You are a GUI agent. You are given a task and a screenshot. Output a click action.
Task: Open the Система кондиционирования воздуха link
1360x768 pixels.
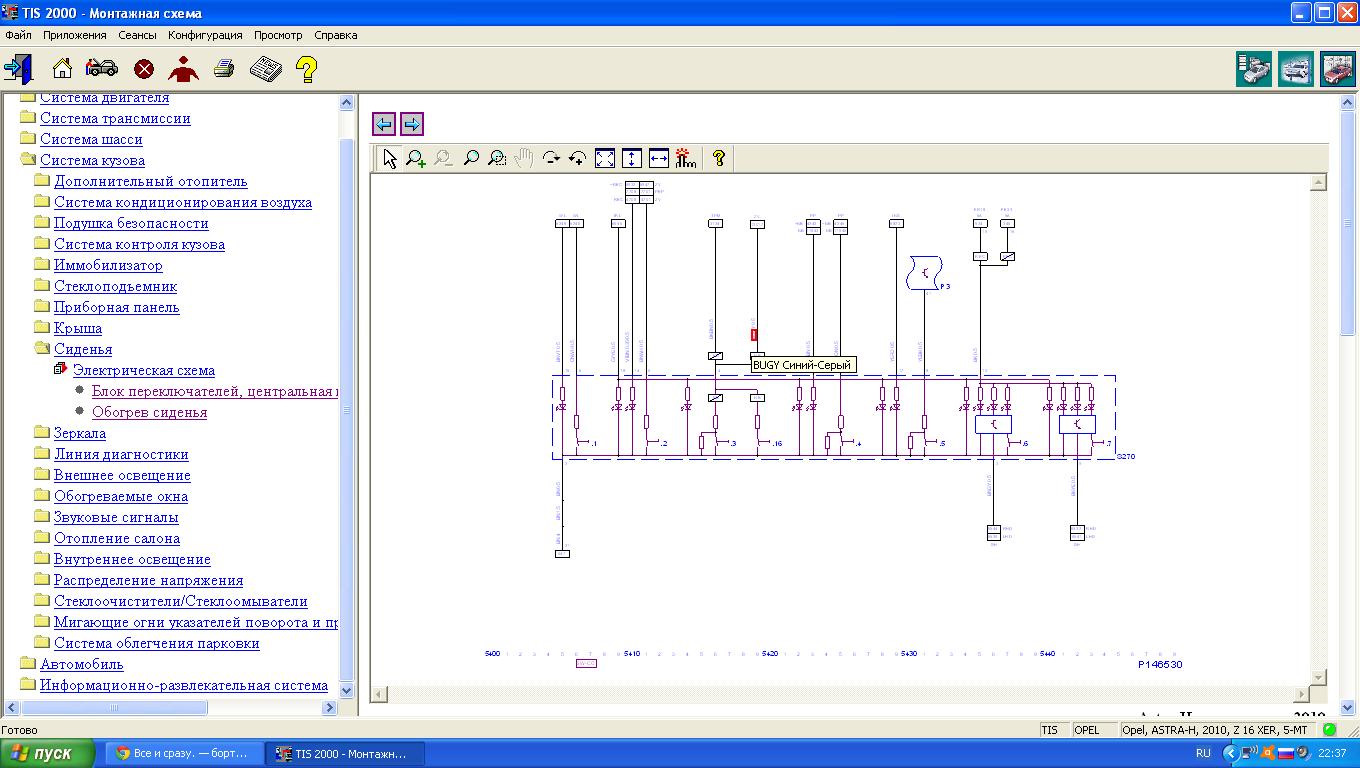(183, 202)
